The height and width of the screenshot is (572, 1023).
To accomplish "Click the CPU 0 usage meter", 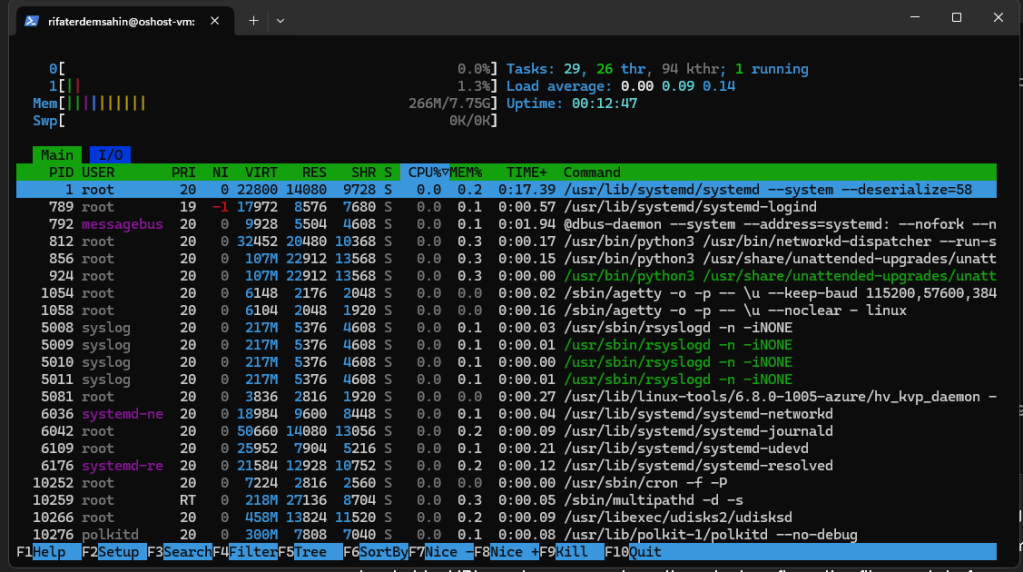I will 273,69.
